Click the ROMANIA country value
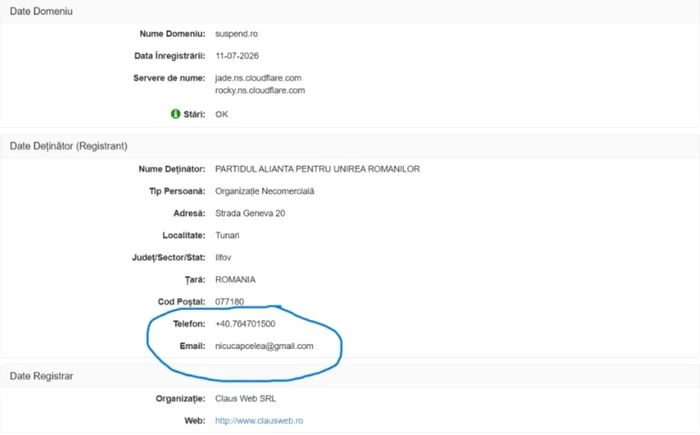The height and width of the screenshot is (435, 700). (235, 280)
